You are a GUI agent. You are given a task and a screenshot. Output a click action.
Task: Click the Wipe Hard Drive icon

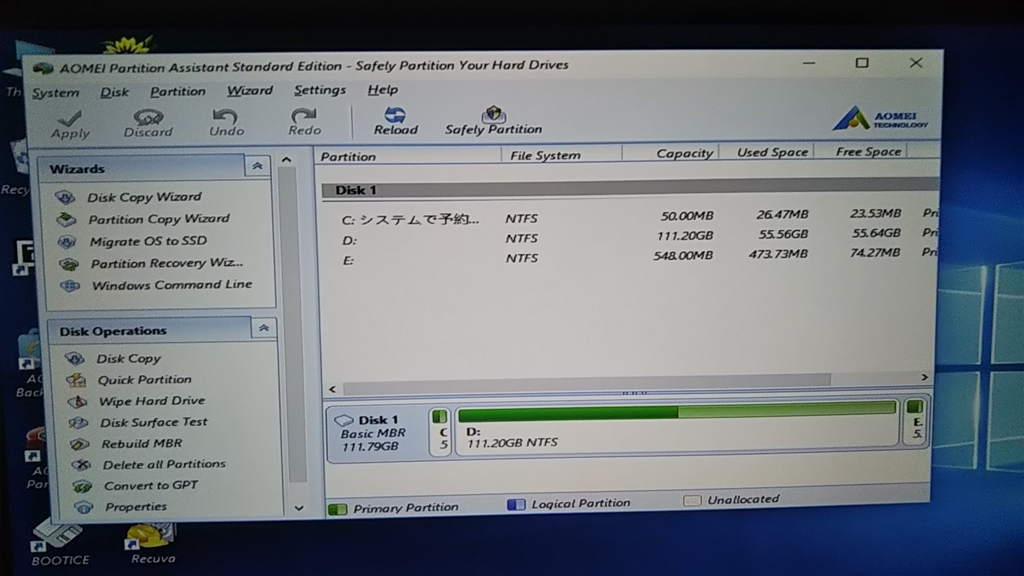tap(77, 401)
